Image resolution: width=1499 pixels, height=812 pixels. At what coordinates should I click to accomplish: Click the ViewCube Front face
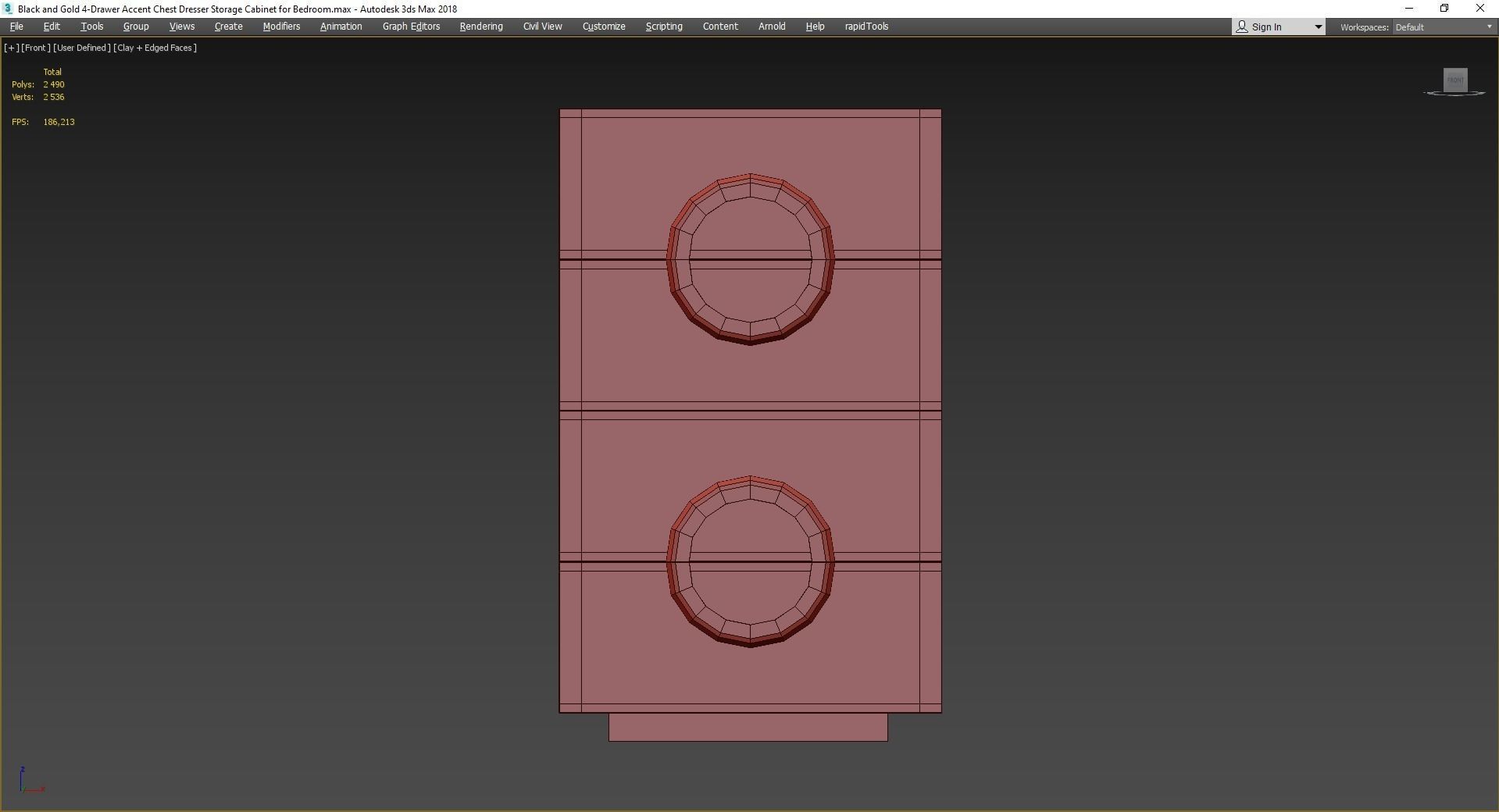coord(1455,80)
